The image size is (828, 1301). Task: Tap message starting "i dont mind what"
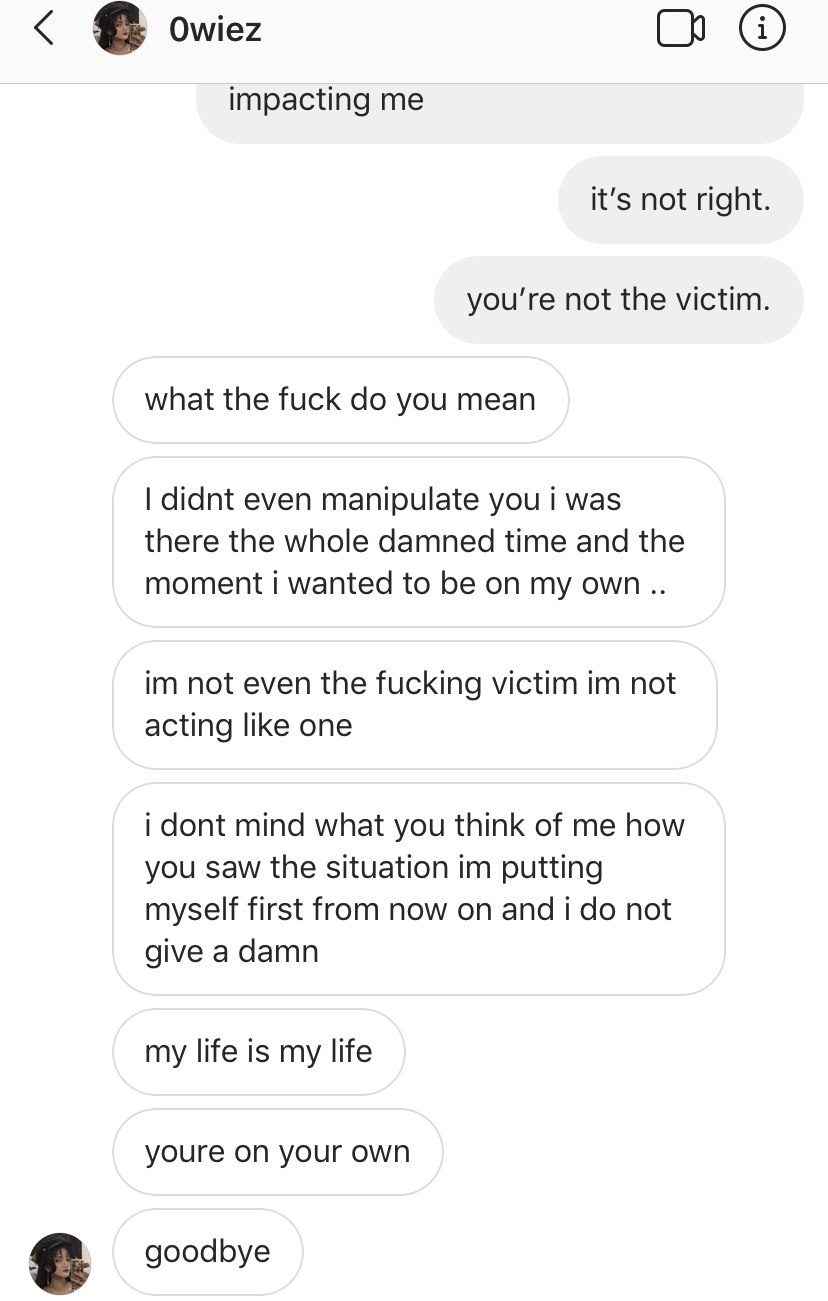click(418, 889)
